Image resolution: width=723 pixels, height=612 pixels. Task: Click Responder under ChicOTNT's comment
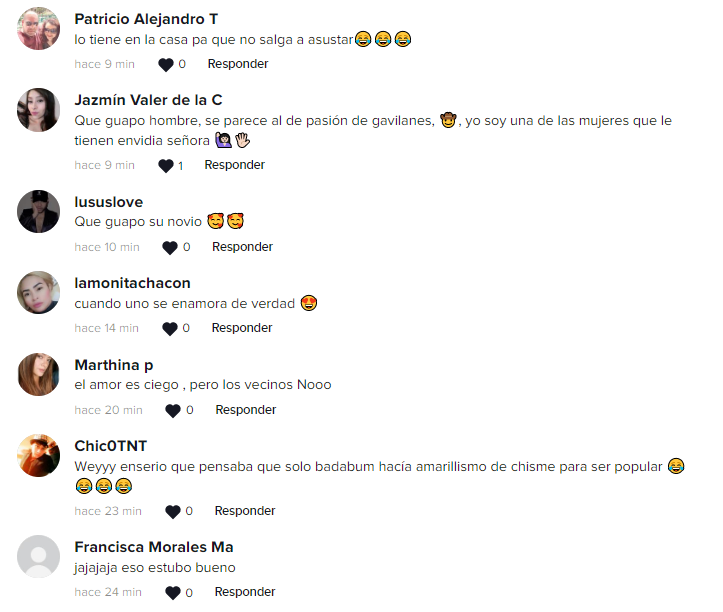pyautogui.click(x=245, y=511)
